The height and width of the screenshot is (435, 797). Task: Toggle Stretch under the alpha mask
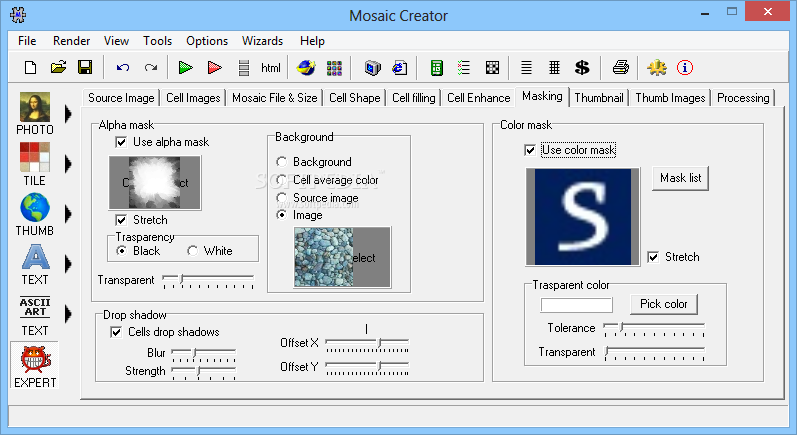121,220
